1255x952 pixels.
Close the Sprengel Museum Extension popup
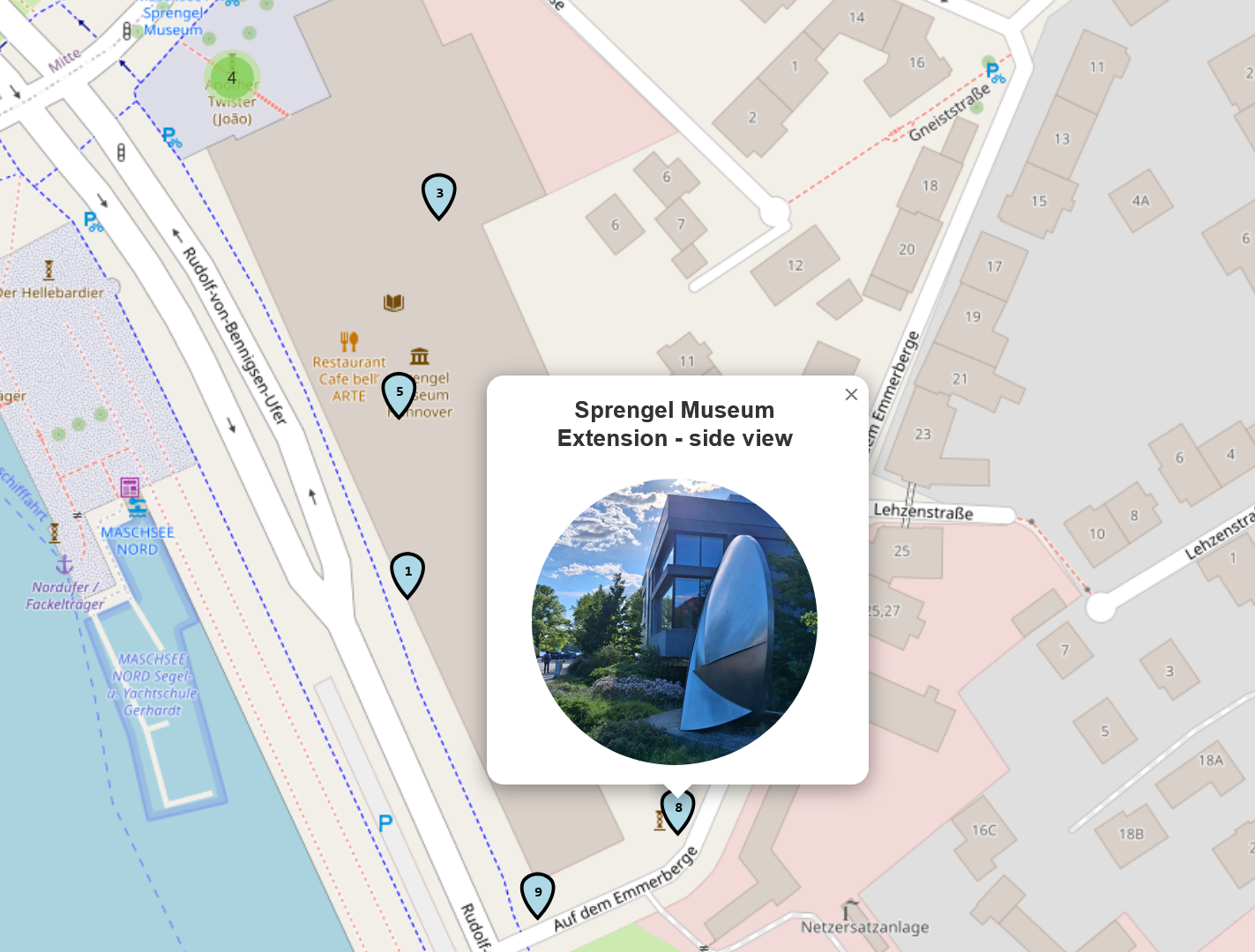click(851, 394)
